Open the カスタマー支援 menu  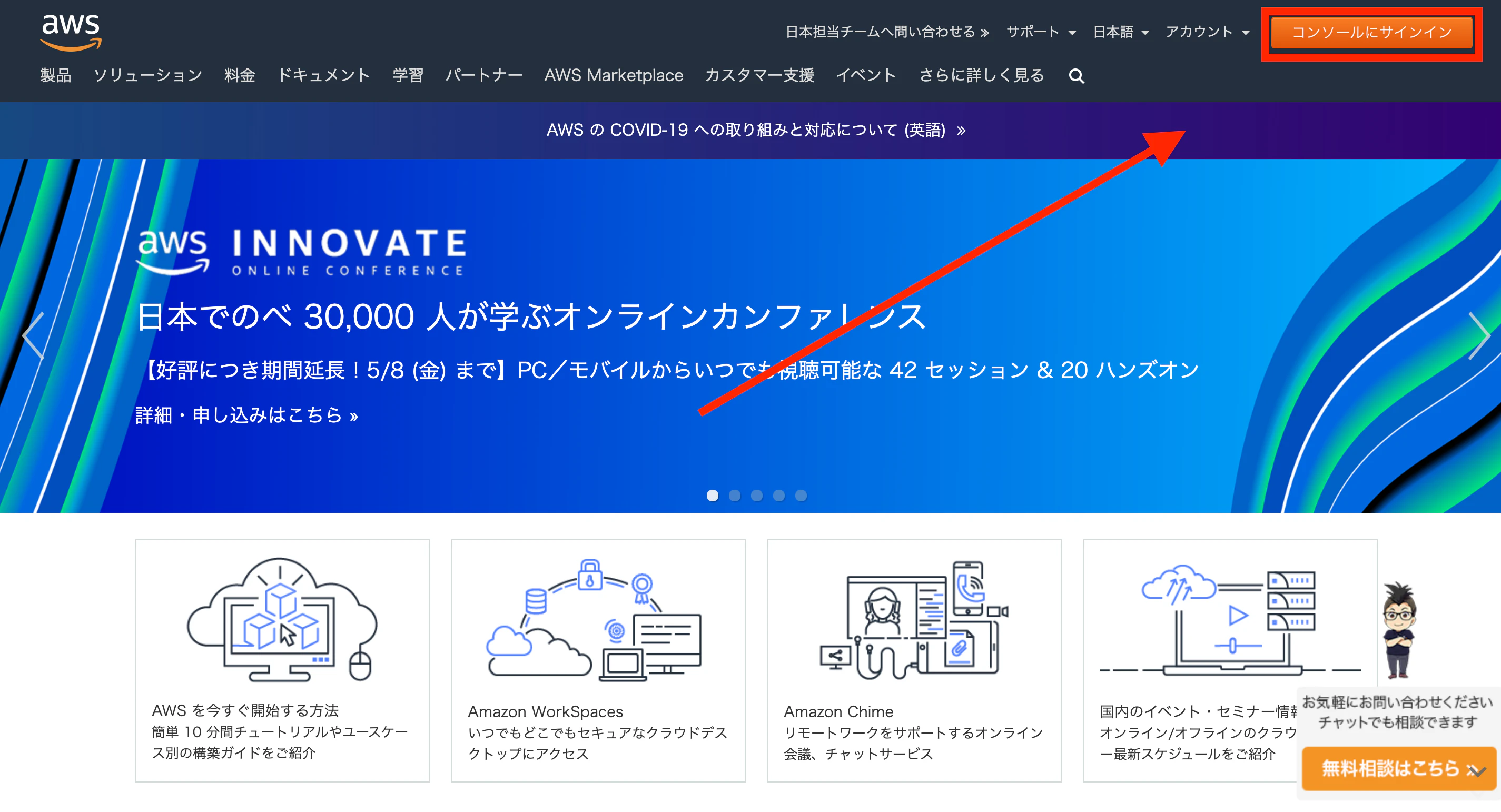point(759,75)
